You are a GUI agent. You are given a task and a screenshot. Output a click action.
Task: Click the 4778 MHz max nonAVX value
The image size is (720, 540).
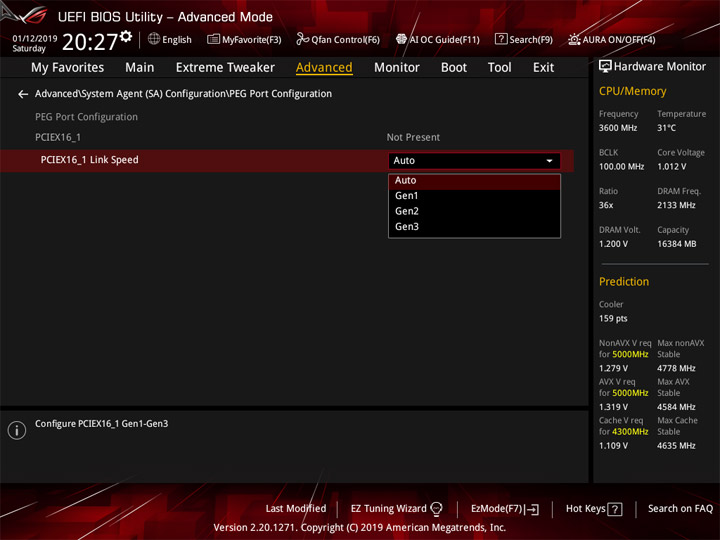pyautogui.click(x=676, y=368)
